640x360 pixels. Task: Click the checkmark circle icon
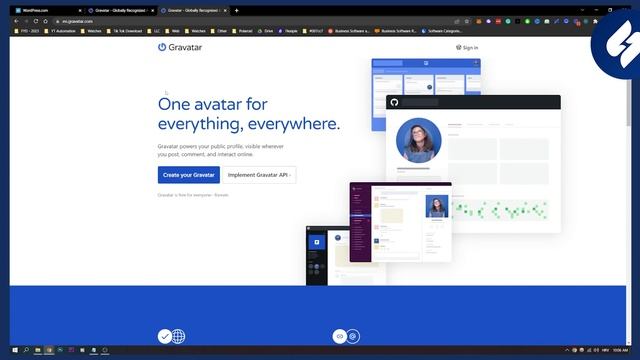[165, 336]
